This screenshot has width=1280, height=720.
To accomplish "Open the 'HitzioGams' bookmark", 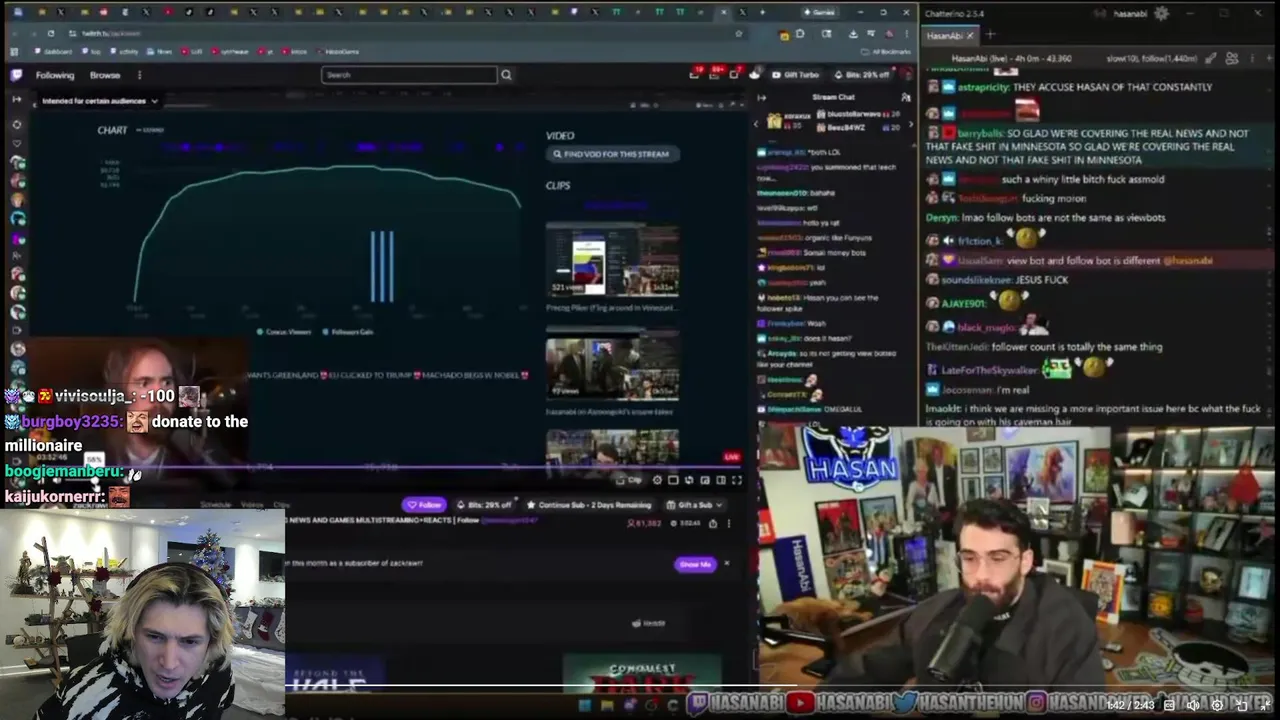I will [337, 51].
